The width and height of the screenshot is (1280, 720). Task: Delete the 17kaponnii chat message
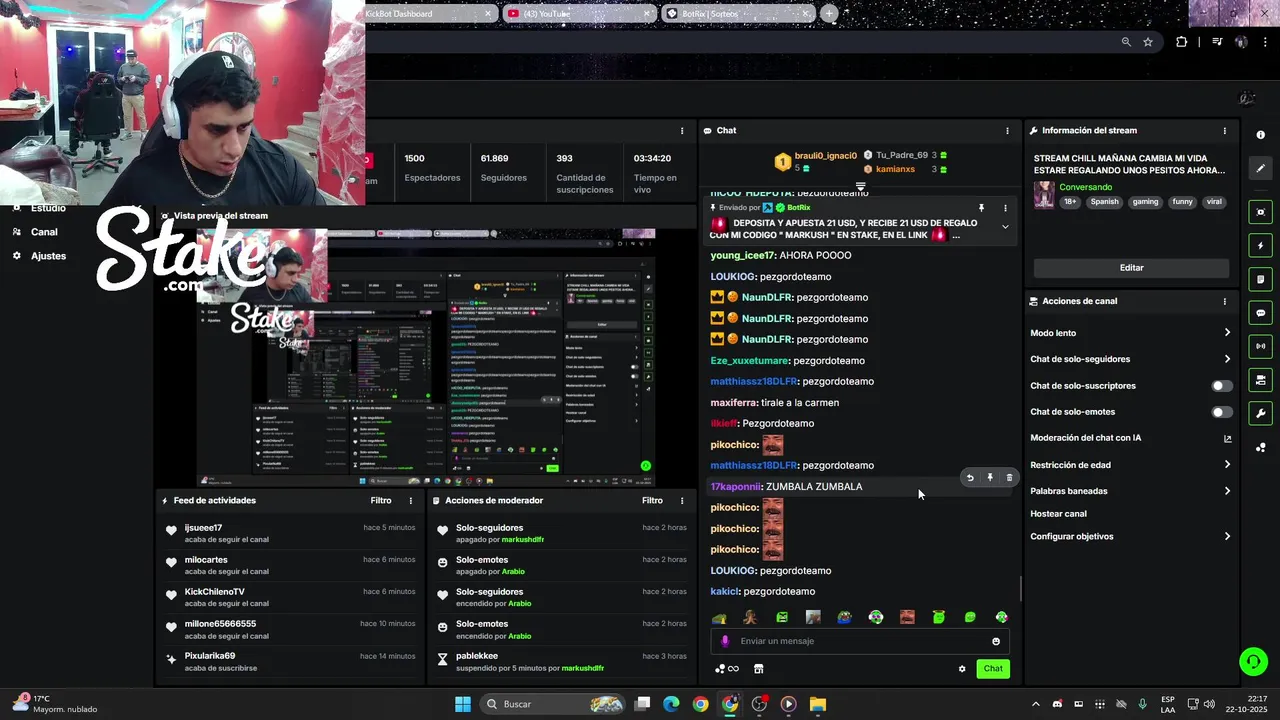click(x=1009, y=478)
